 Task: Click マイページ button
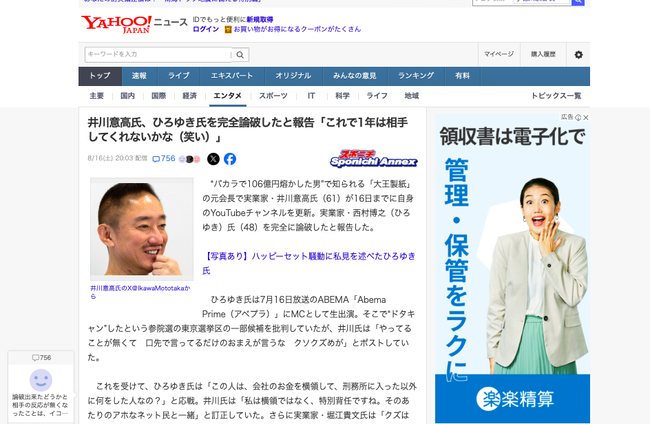point(499,54)
